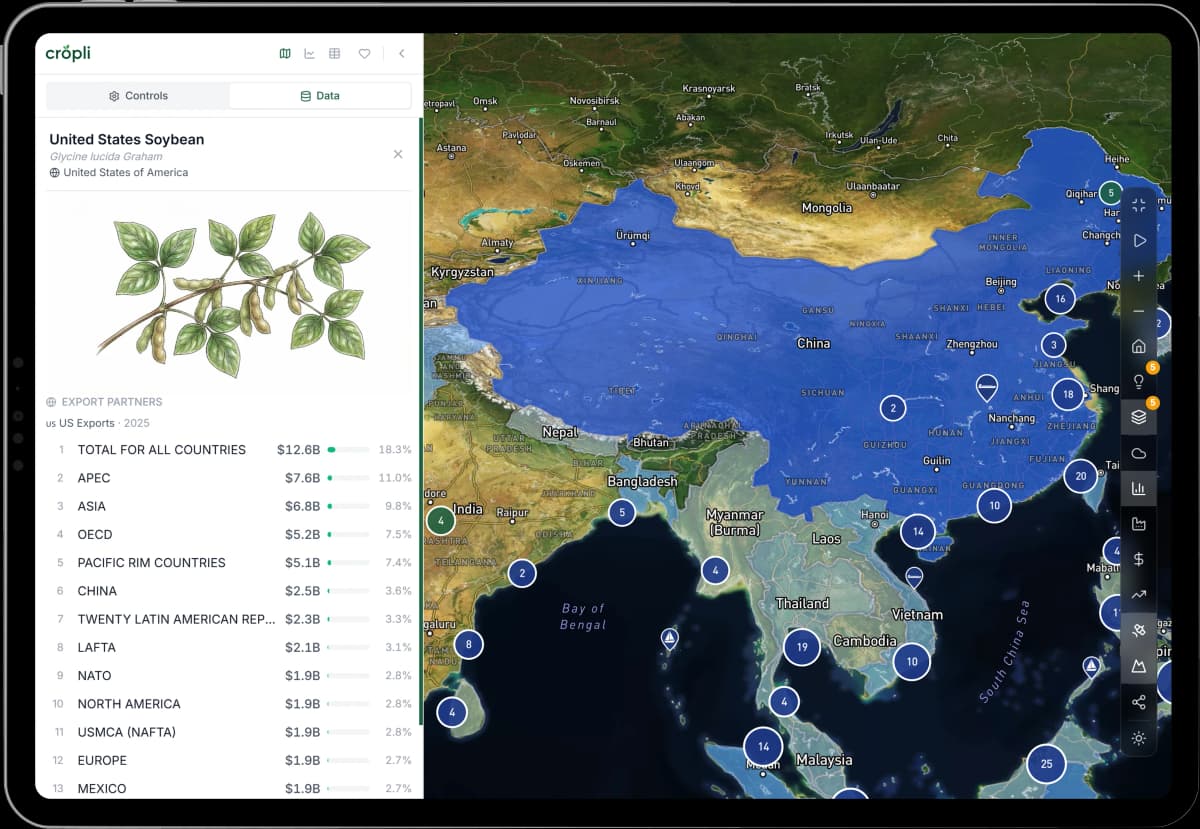Click the home icon on map toolbar
Viewport: 1200px width, 829px height.
click(x=1139, y=347)
